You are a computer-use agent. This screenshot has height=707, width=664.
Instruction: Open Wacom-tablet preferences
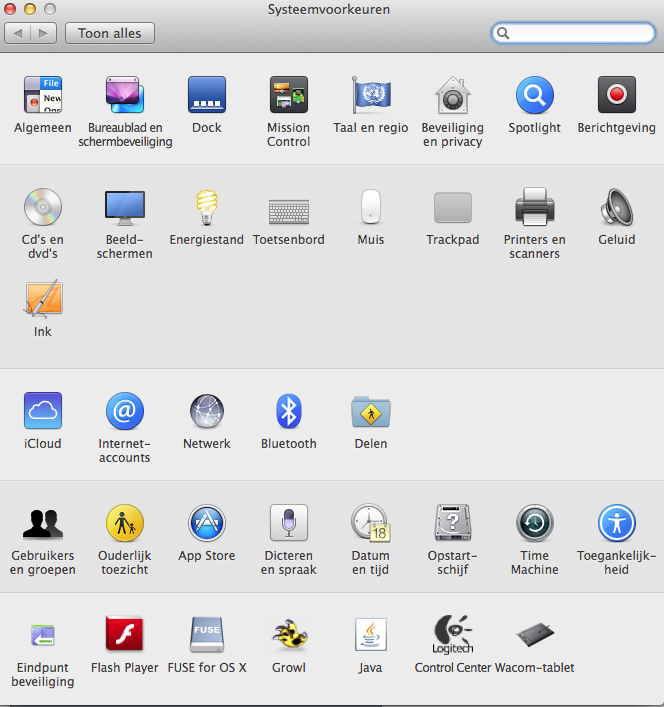535,635
